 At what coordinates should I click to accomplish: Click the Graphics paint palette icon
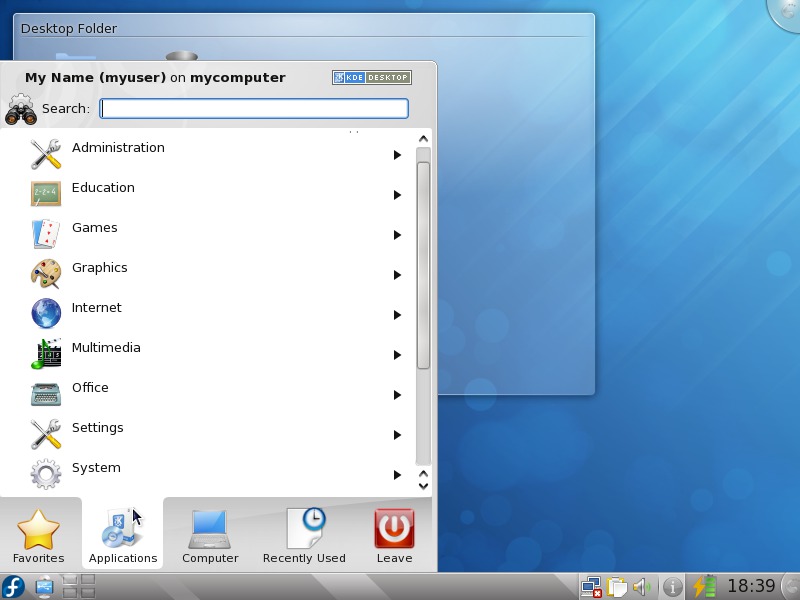(46, 274)
